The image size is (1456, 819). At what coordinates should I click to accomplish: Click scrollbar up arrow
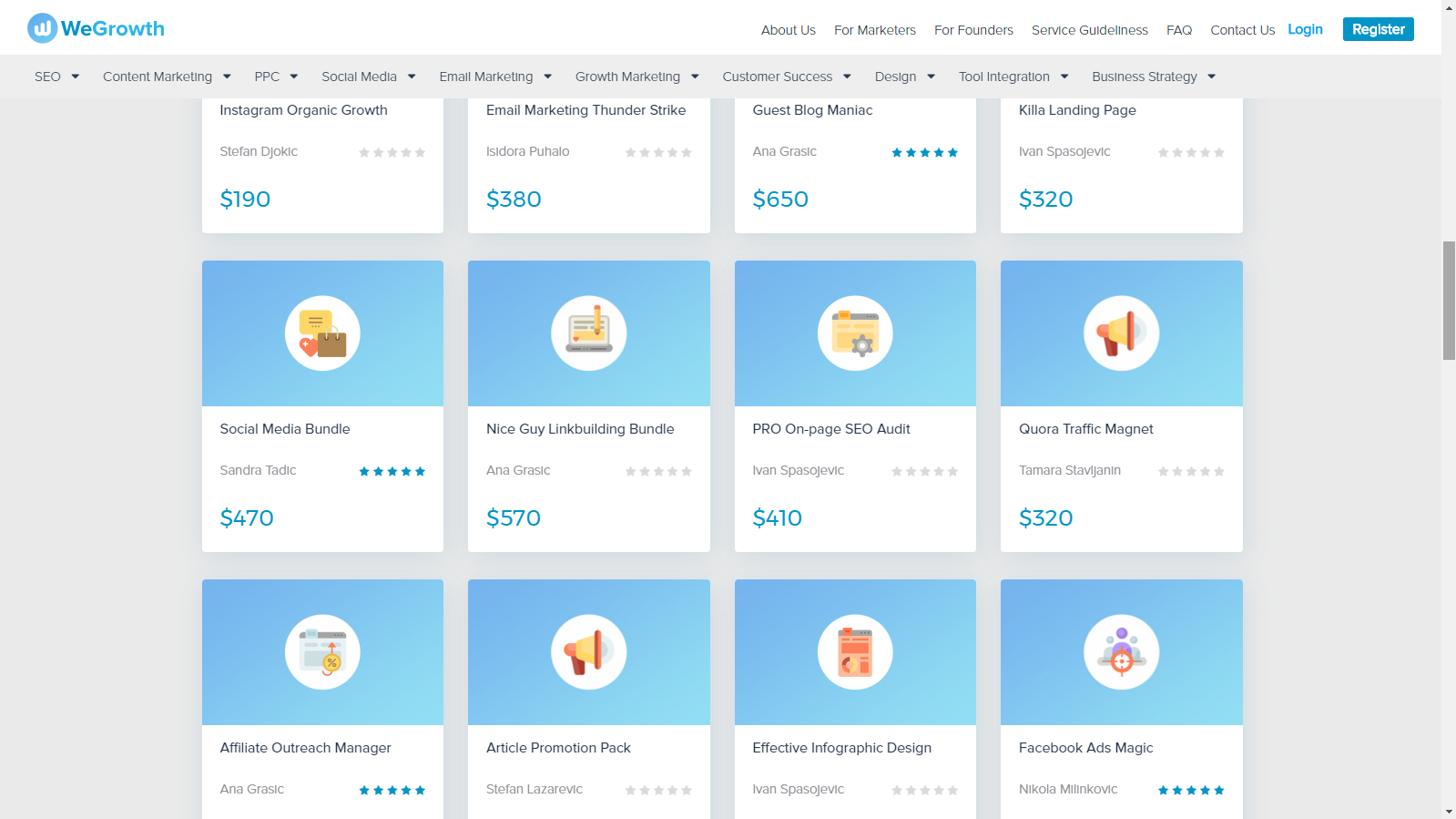1449,7
